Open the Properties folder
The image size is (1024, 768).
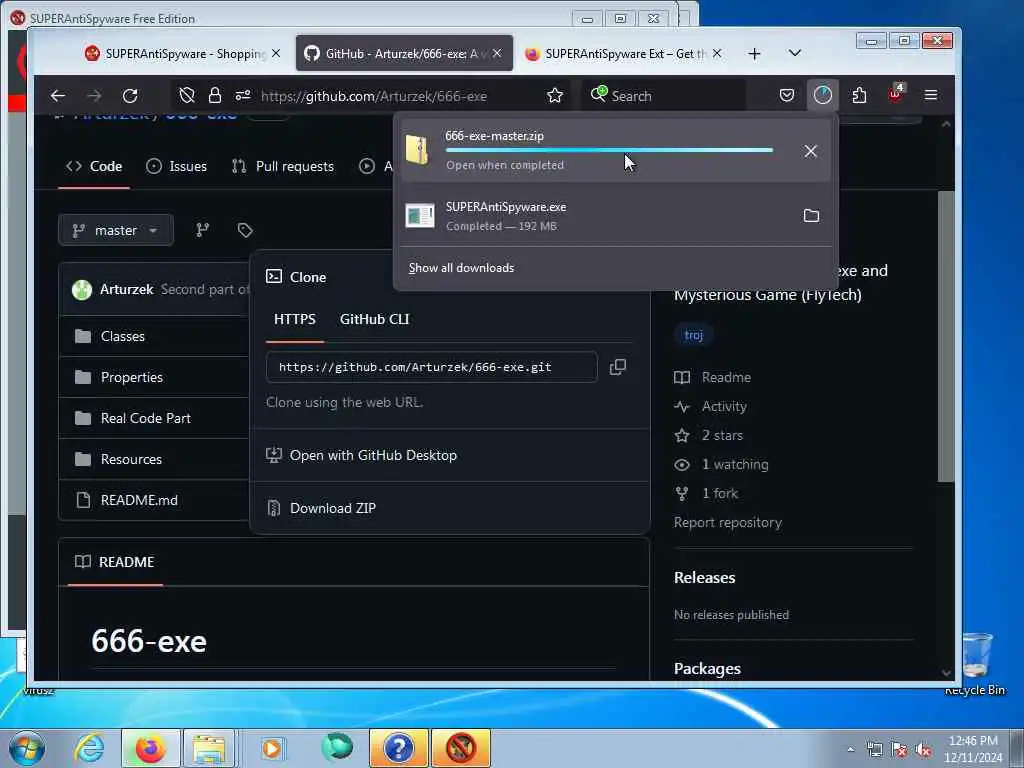pos(132,377)
